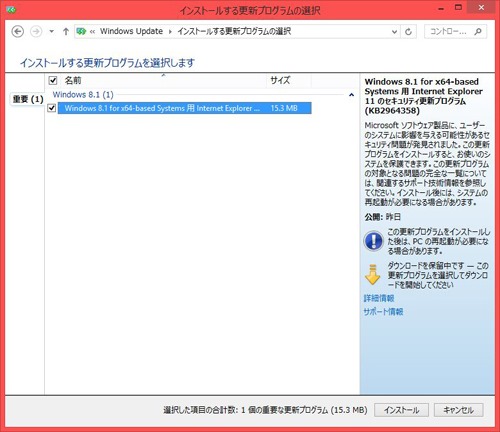The image size is (500, 432).
Task: Uncheck the Internet Explorer update checkbox
Action: coord(52,108)
